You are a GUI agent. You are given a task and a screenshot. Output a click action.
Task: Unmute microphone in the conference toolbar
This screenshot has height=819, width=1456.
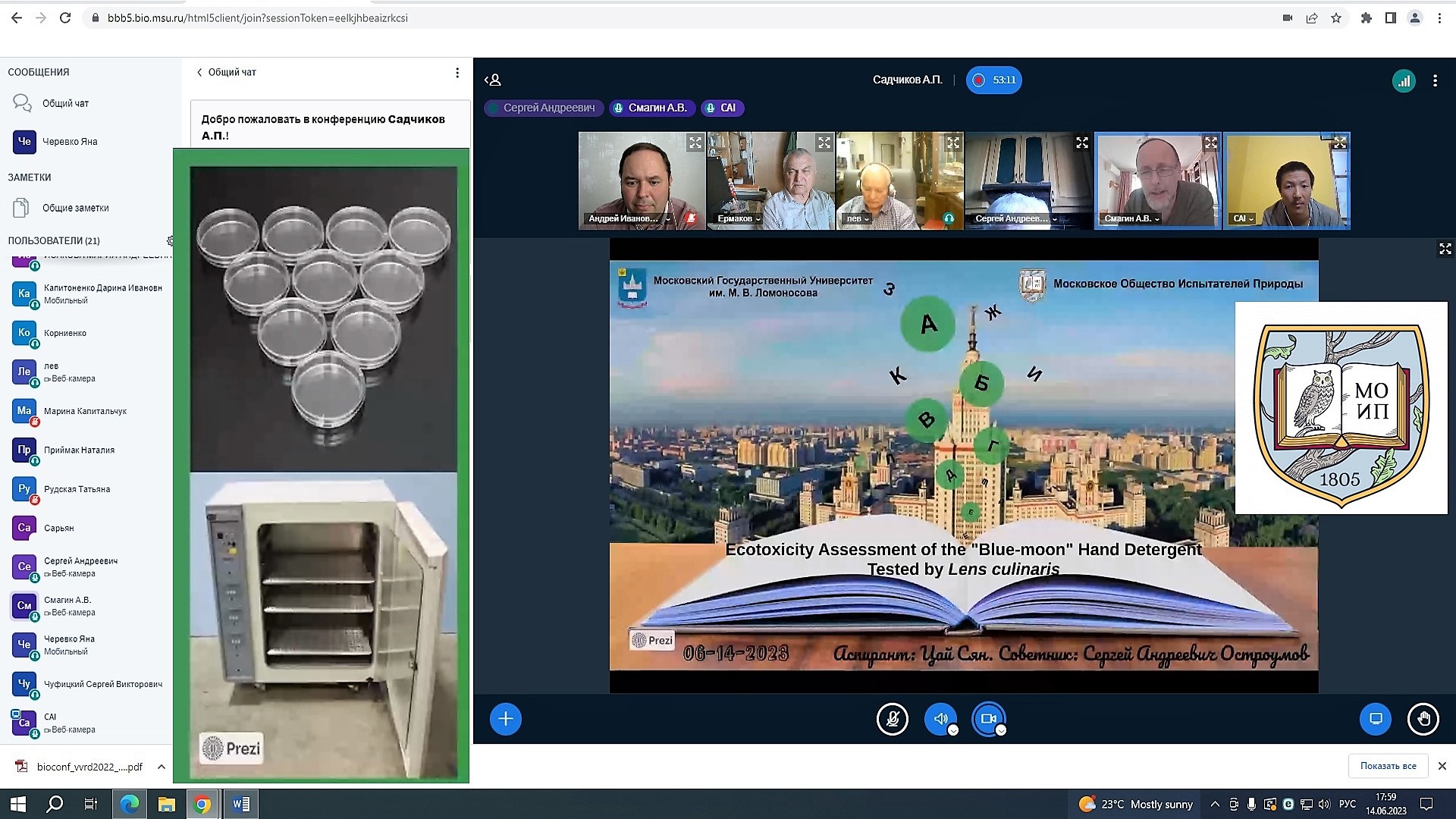pyautogui.click(x=893, y=719)
